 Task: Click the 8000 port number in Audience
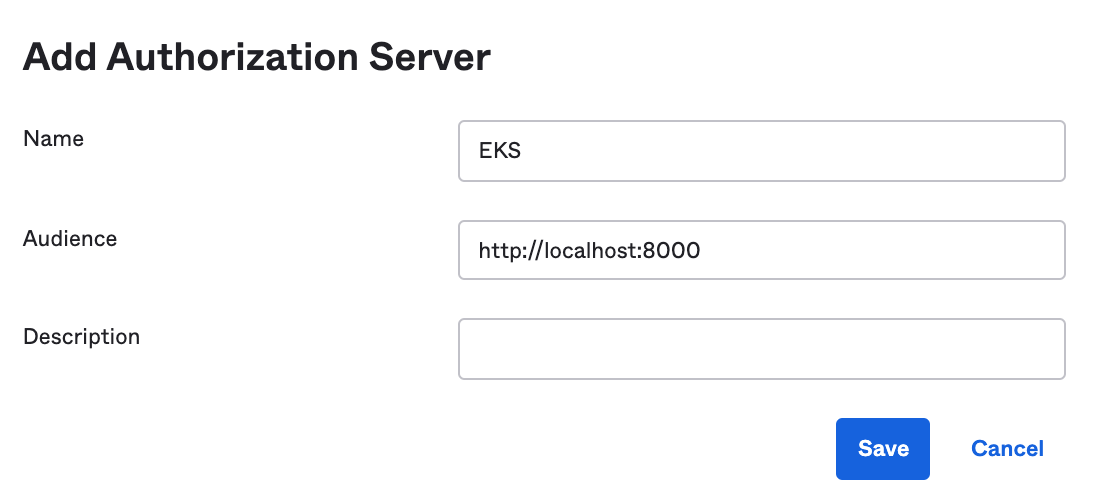[672, 250]
